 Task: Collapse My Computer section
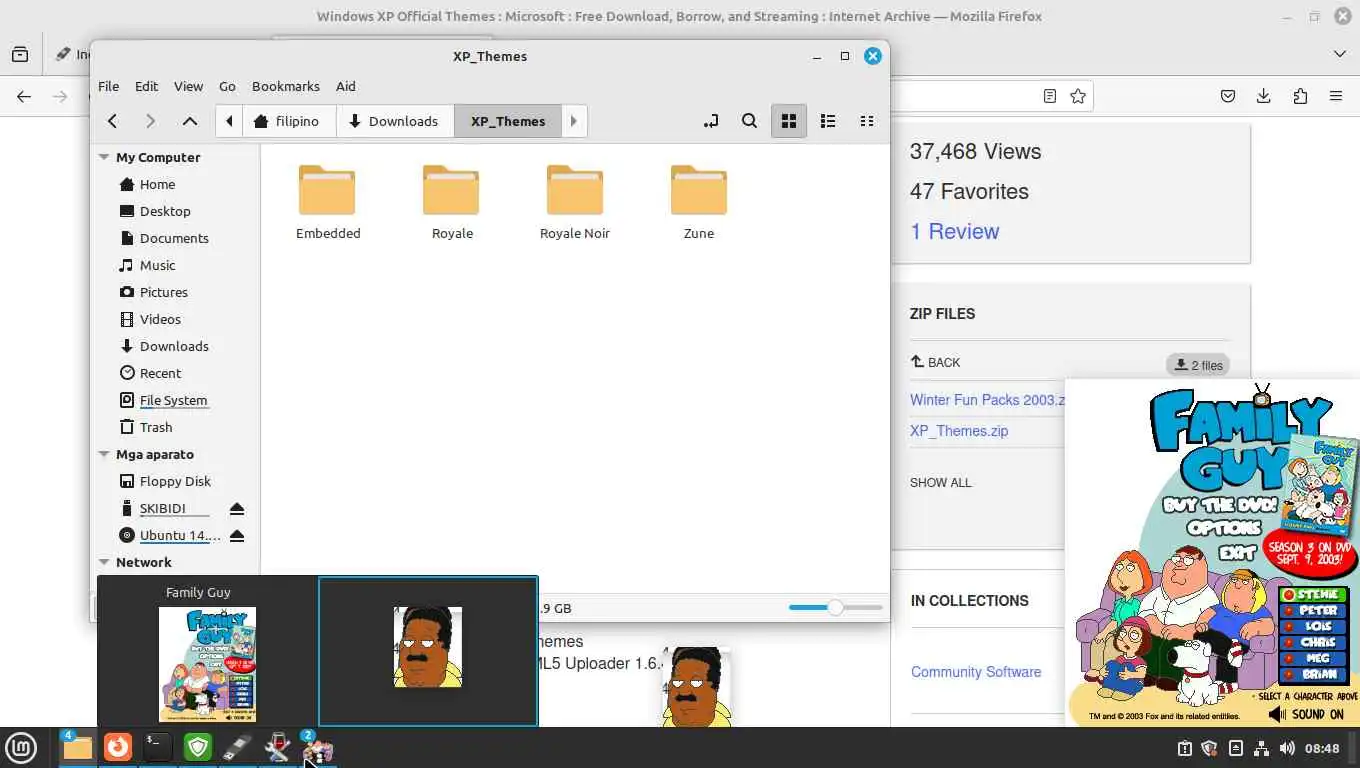coord(104,157)
